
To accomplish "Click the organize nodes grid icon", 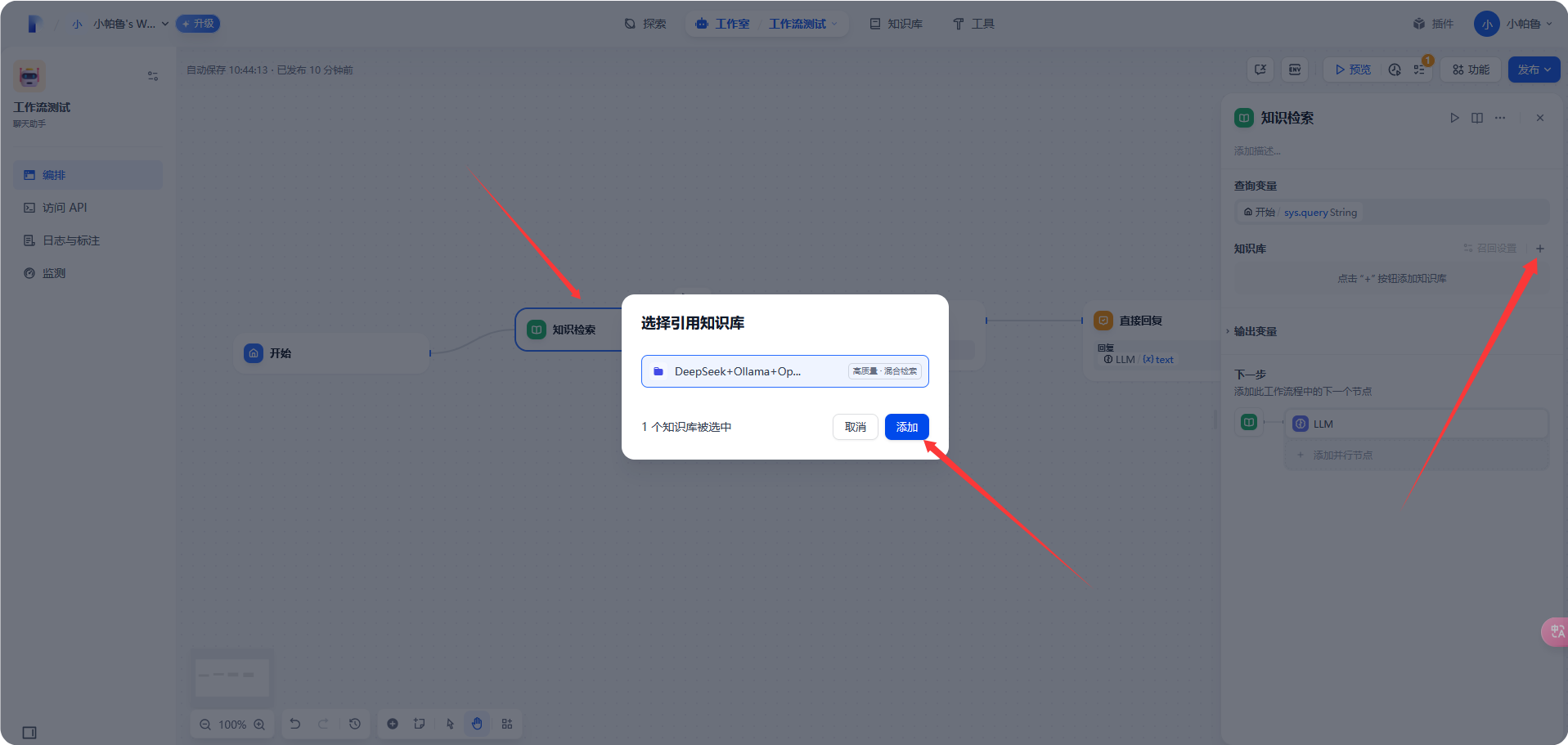I will (x=507, y=724).
